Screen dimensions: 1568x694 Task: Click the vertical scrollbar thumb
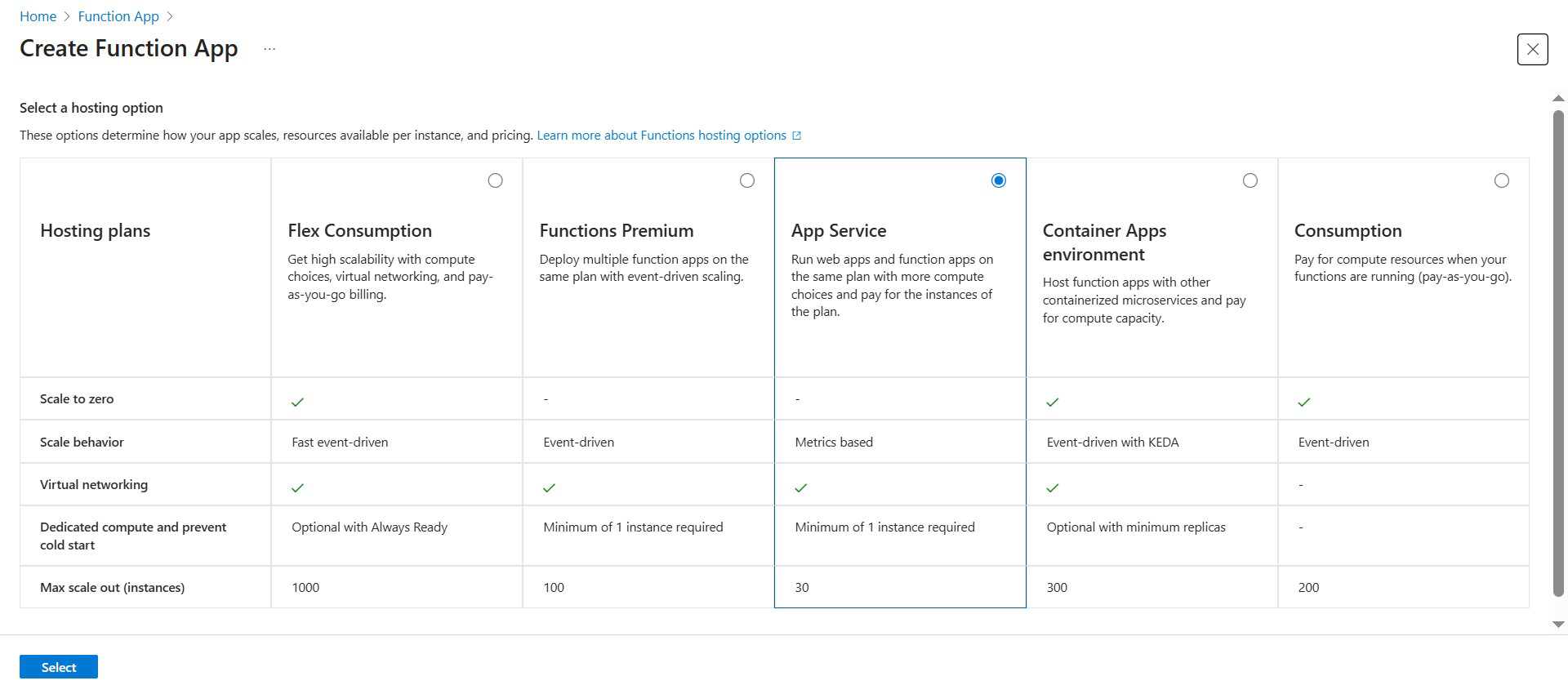pyautogui.click(x=1558, y=353)
